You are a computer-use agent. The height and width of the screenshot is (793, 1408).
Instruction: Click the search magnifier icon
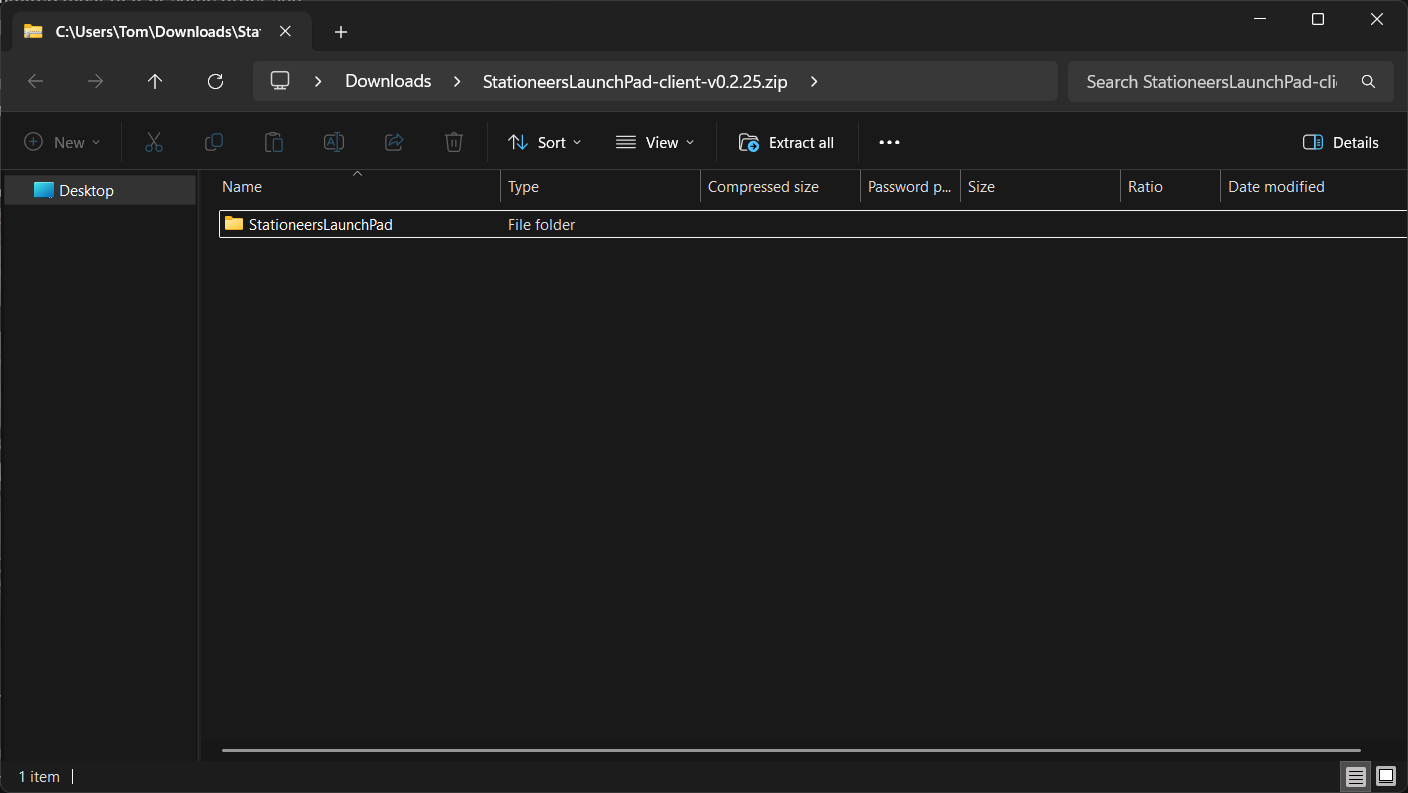(1368, 82)
